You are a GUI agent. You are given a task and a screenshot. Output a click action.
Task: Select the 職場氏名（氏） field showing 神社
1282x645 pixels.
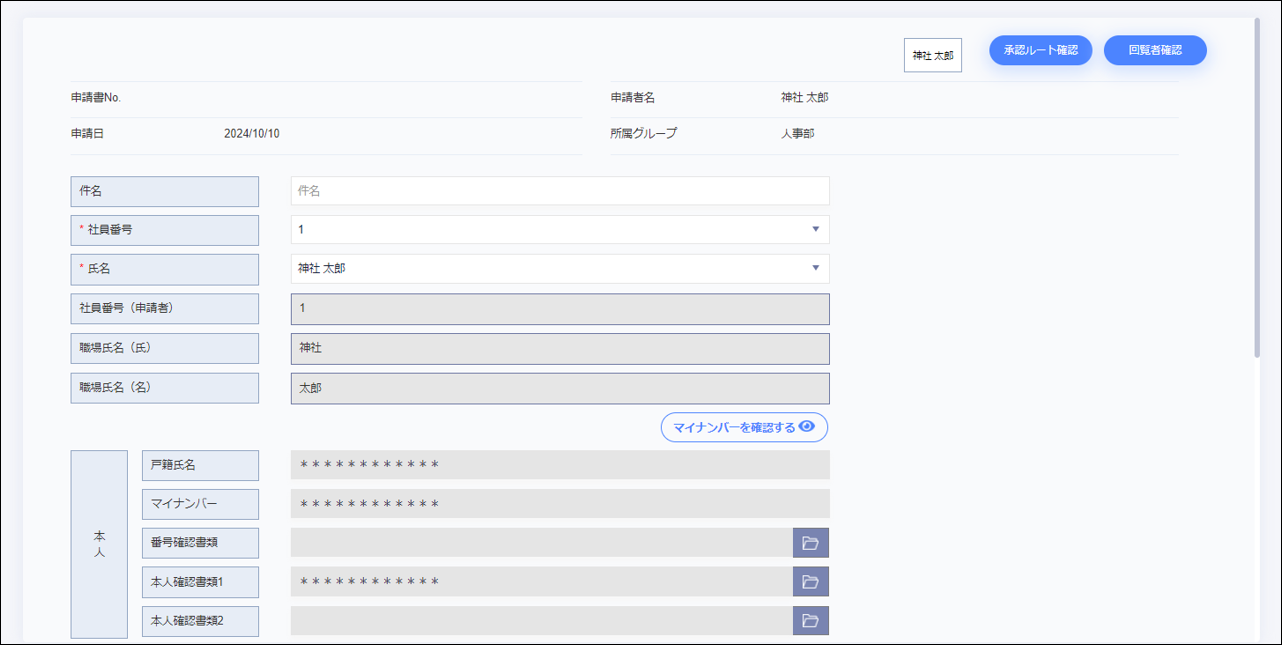559,349
